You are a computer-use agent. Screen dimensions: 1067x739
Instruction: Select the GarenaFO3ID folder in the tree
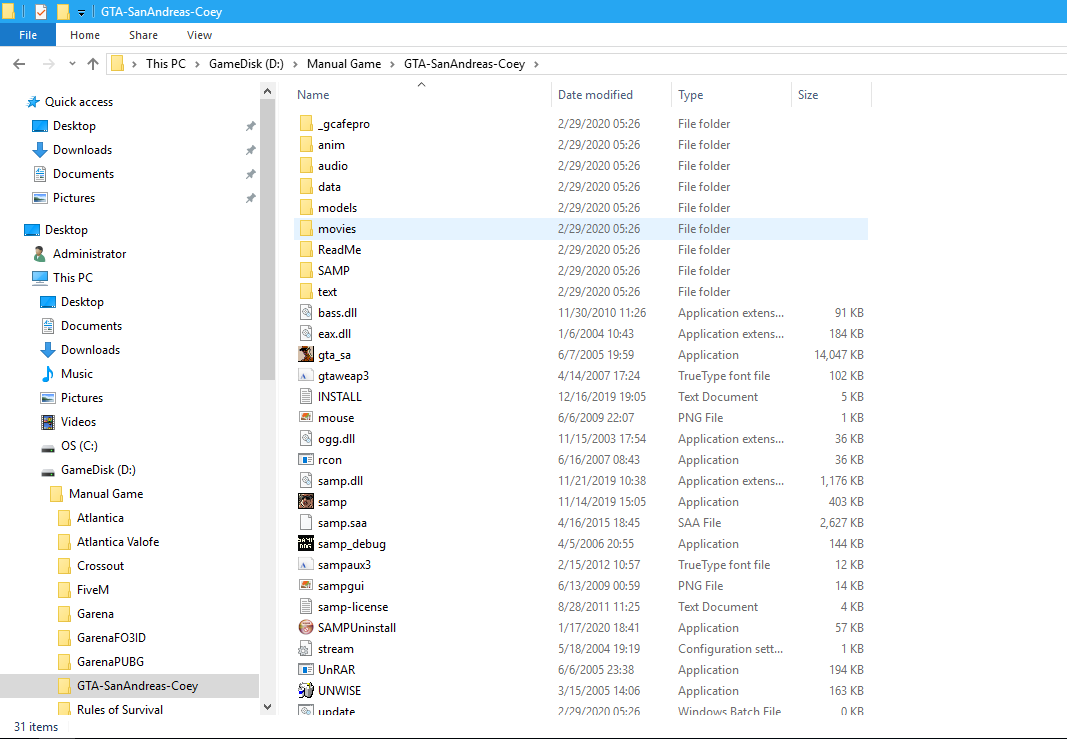tap(111, 638)
